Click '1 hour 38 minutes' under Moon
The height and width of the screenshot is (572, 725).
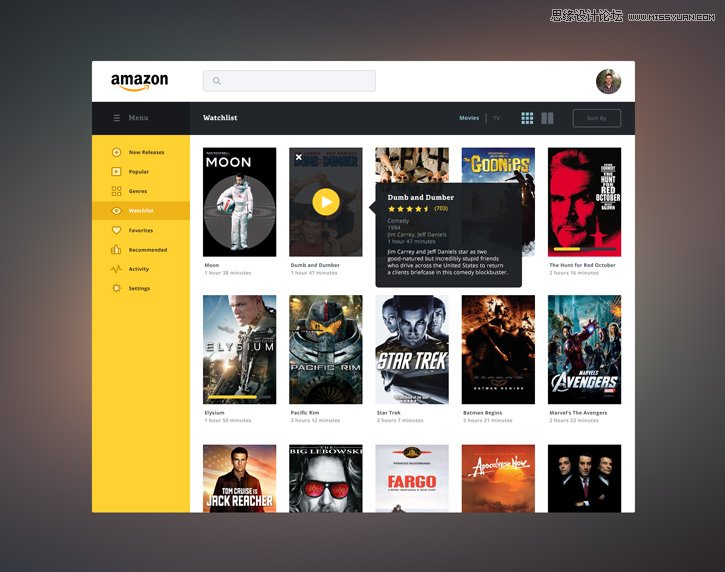(228, 273)
